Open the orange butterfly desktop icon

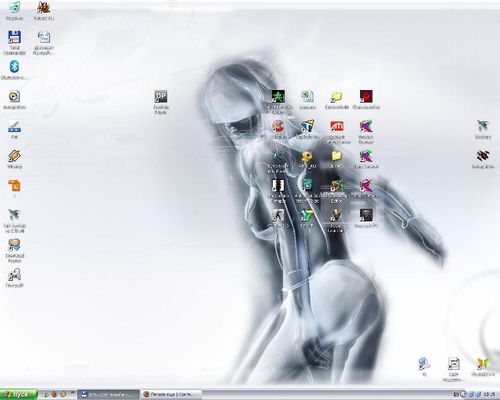click(x=482, y=363)
